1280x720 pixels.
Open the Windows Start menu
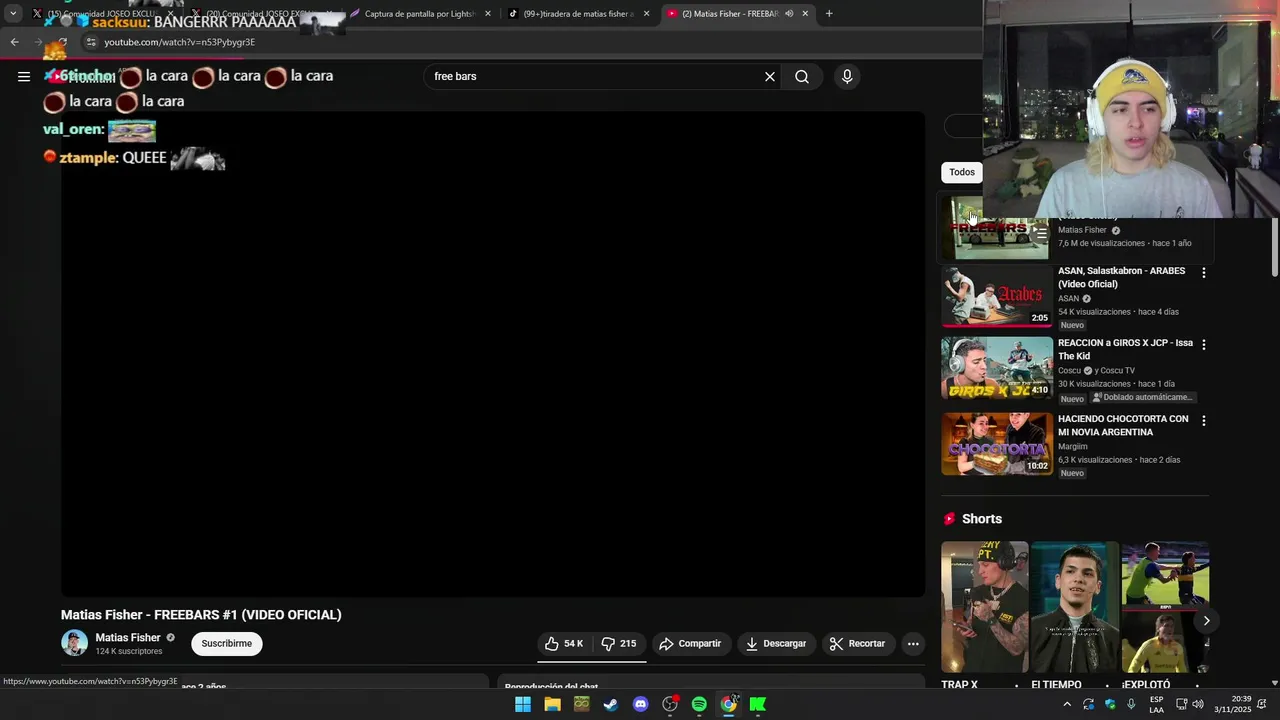523,705
